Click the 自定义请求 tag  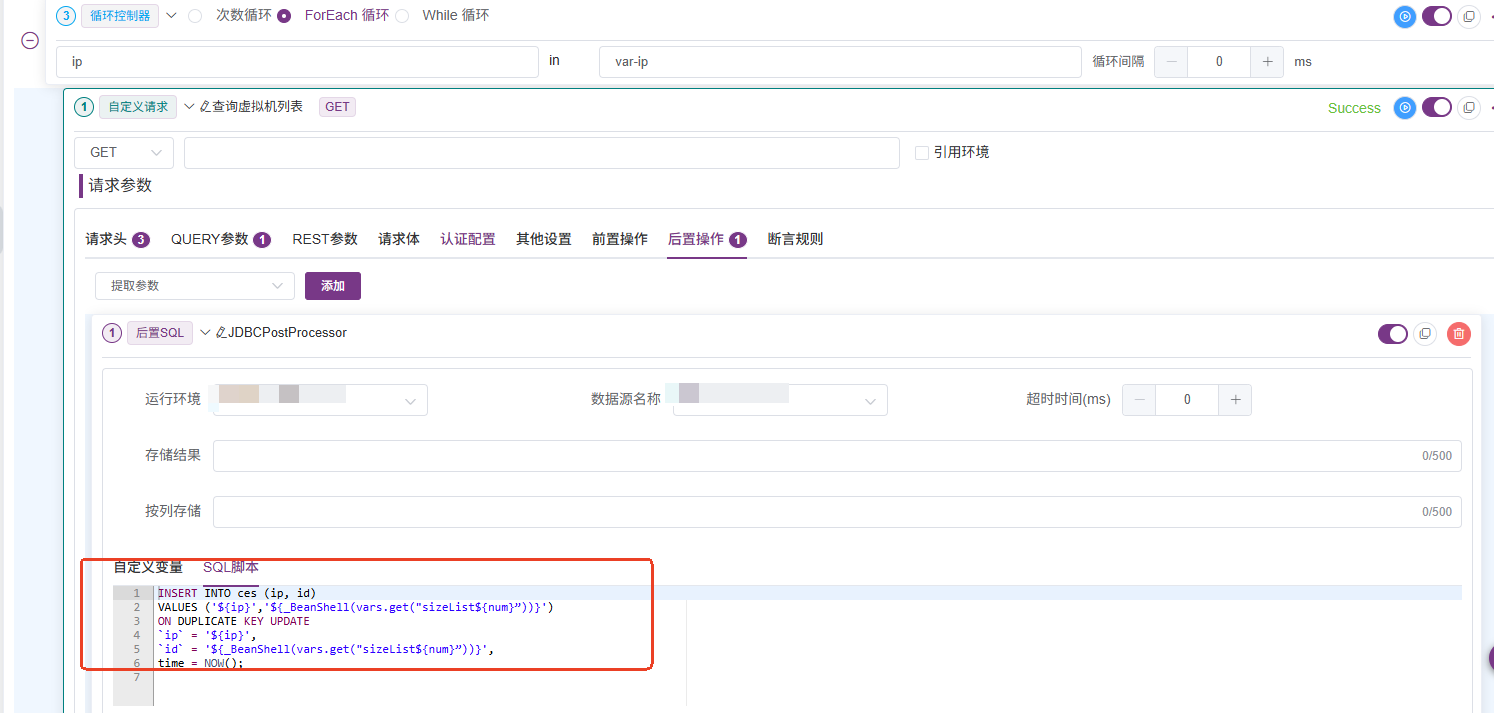pyautogui.click(x=138, y=107)
